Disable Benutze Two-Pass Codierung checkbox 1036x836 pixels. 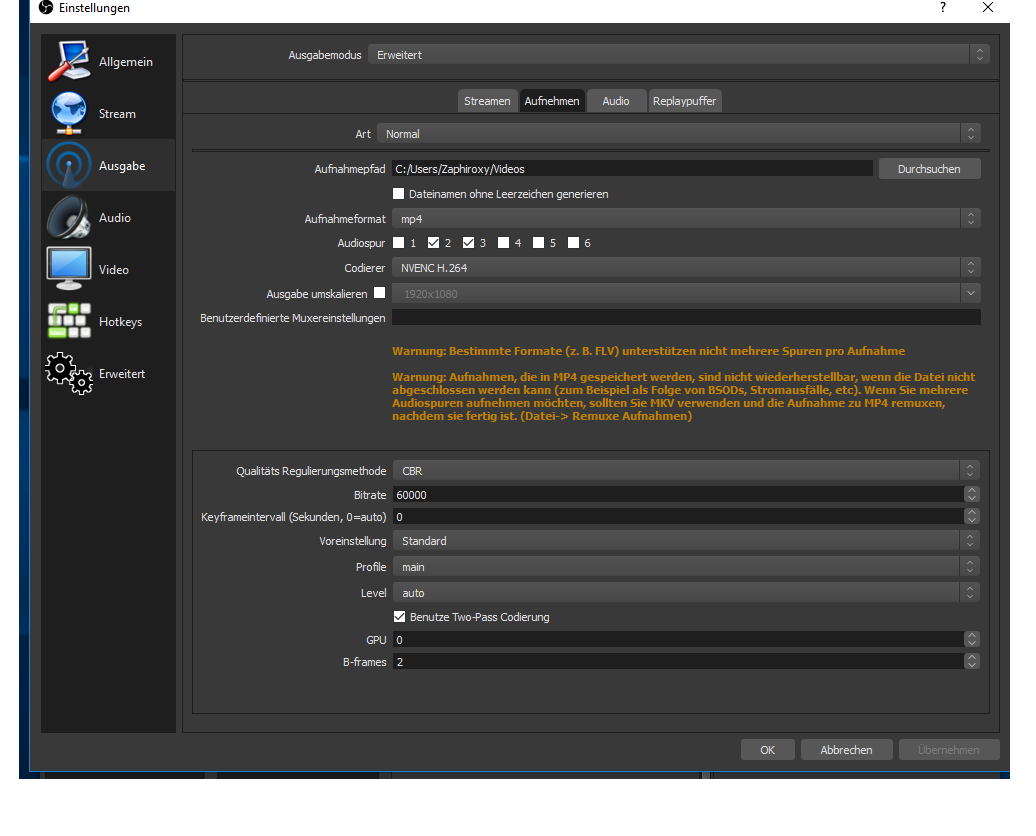tap(400, 617)
